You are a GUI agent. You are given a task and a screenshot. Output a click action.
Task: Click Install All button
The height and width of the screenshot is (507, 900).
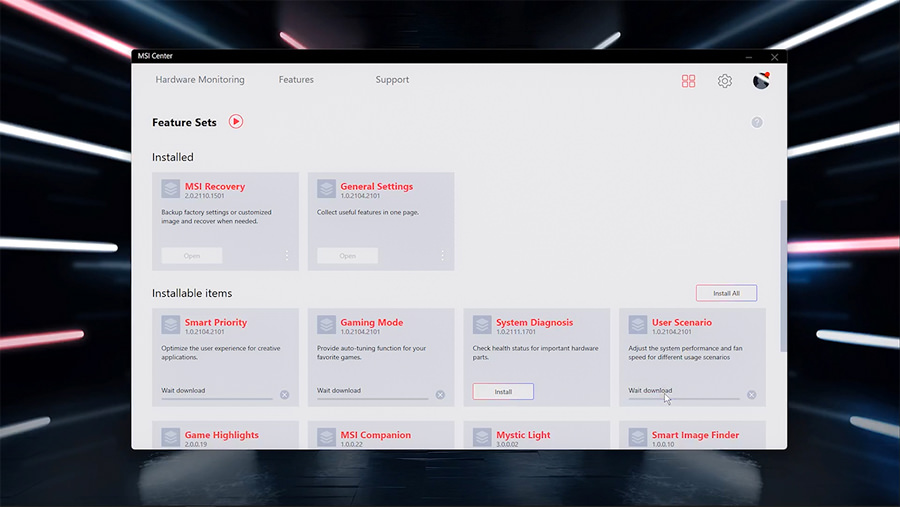coord(726,293)
